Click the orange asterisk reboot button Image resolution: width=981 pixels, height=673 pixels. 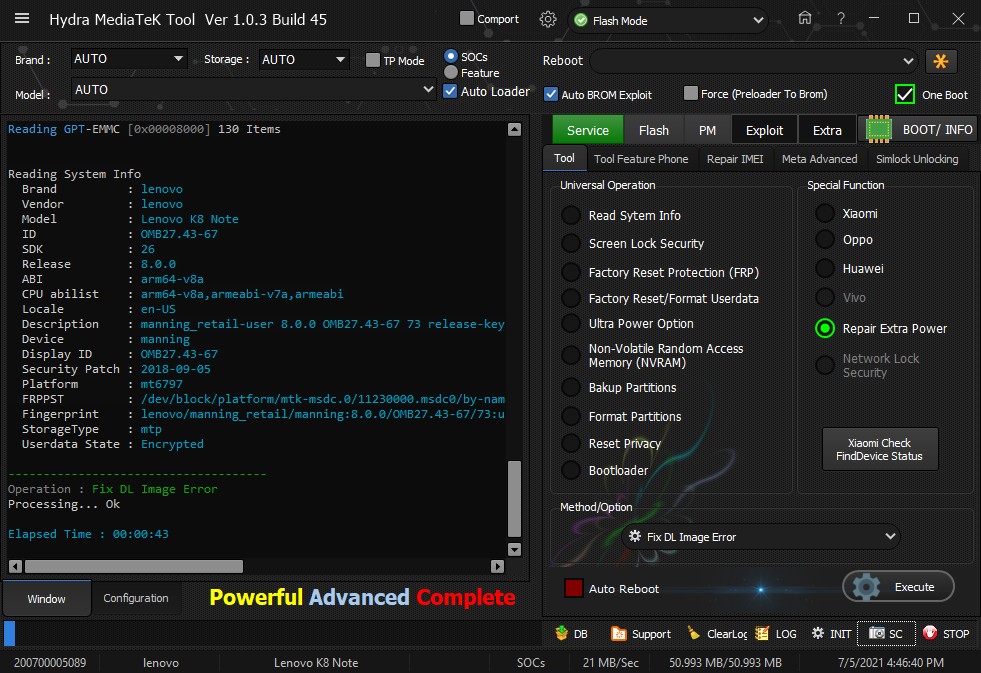click(940, 61)
